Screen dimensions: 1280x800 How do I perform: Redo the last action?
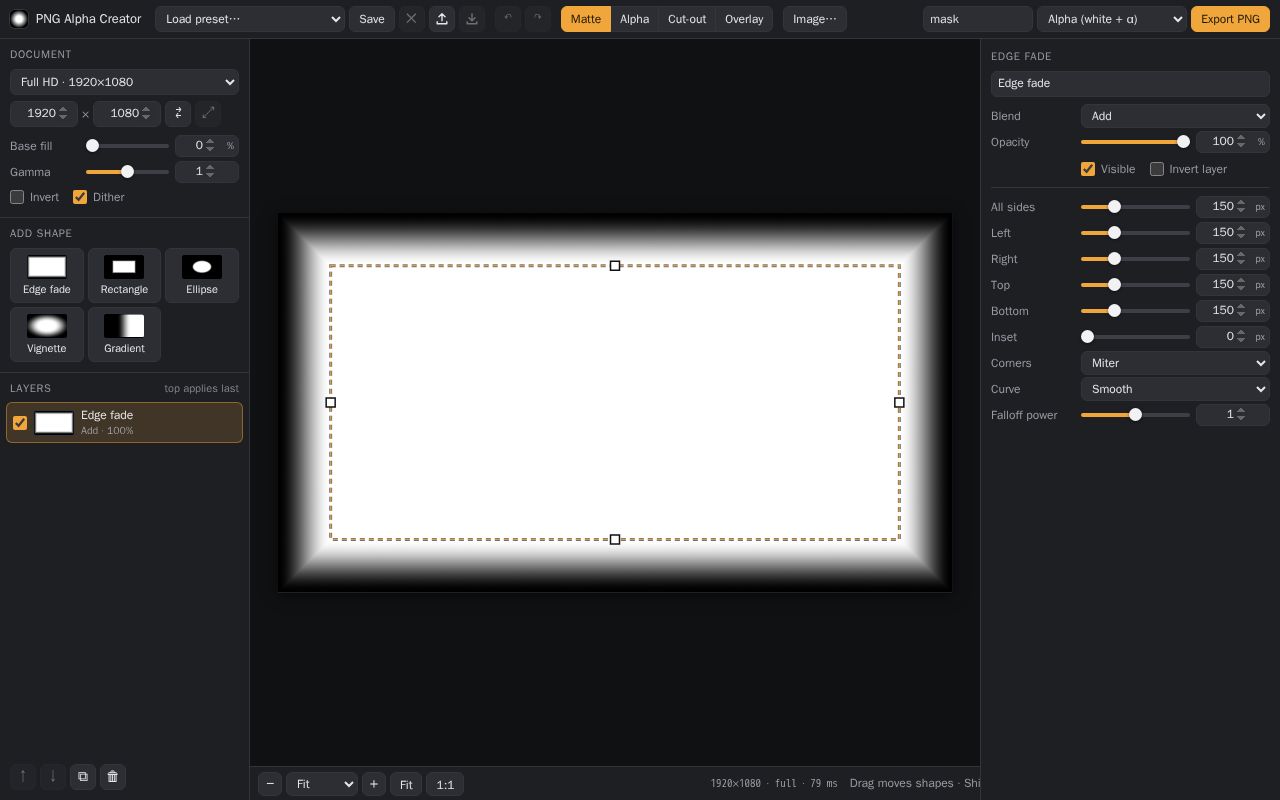(x=538, y=19)
